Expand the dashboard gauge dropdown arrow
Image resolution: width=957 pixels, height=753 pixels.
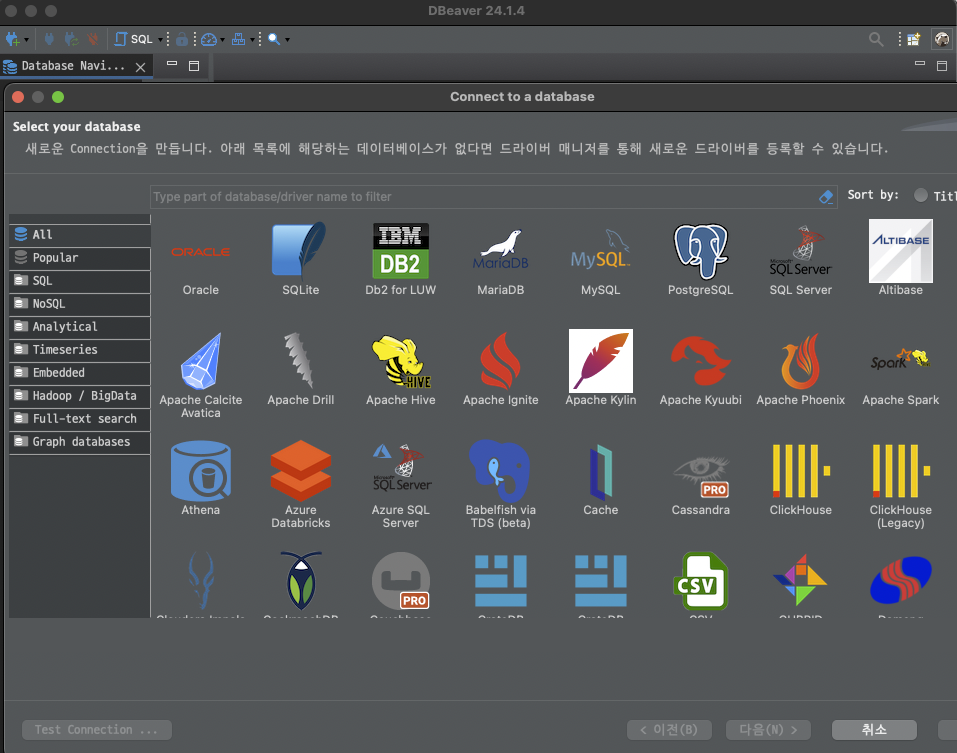tap(222, 40)
